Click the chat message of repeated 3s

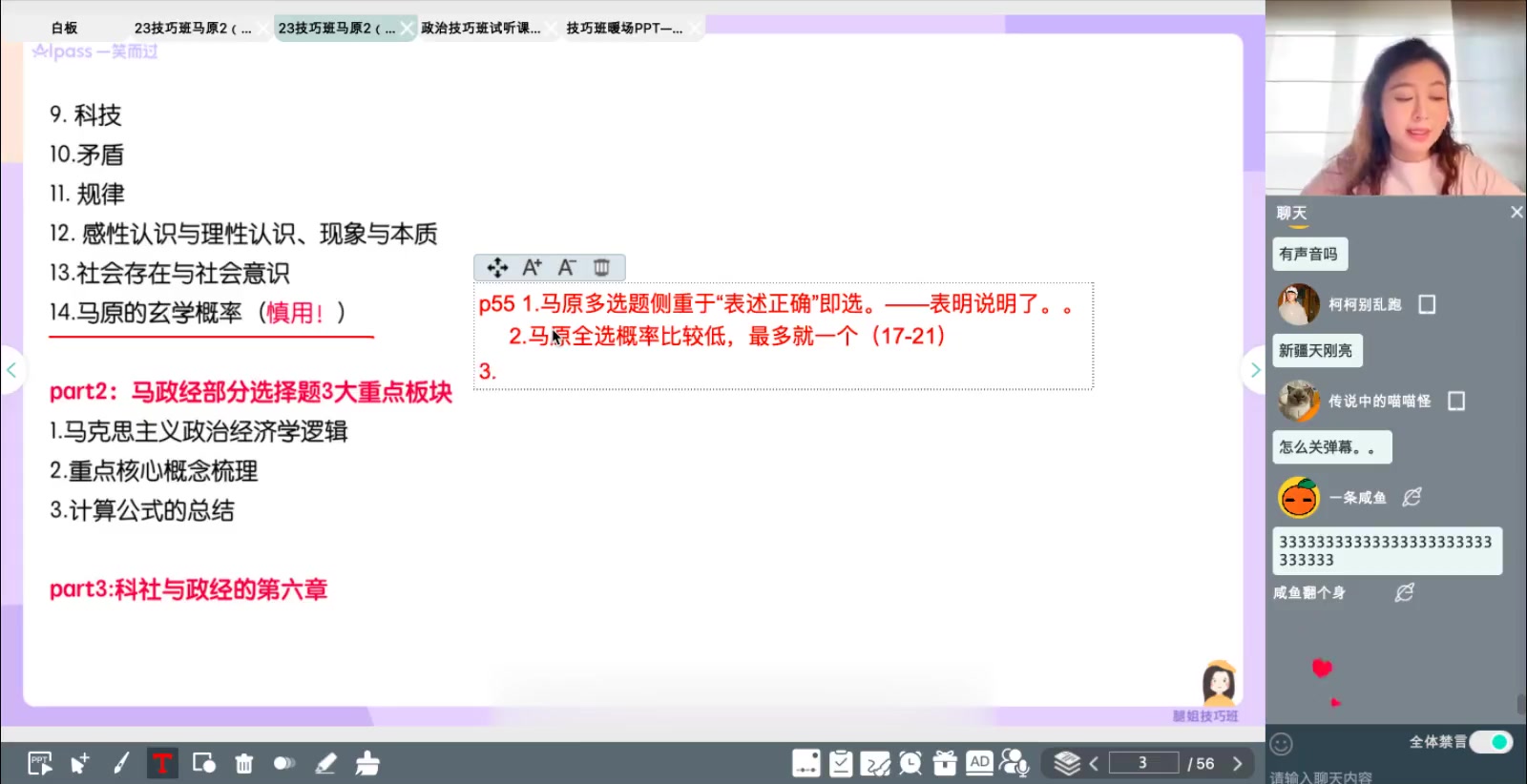pyautogui.click(x=1386, y=551)
